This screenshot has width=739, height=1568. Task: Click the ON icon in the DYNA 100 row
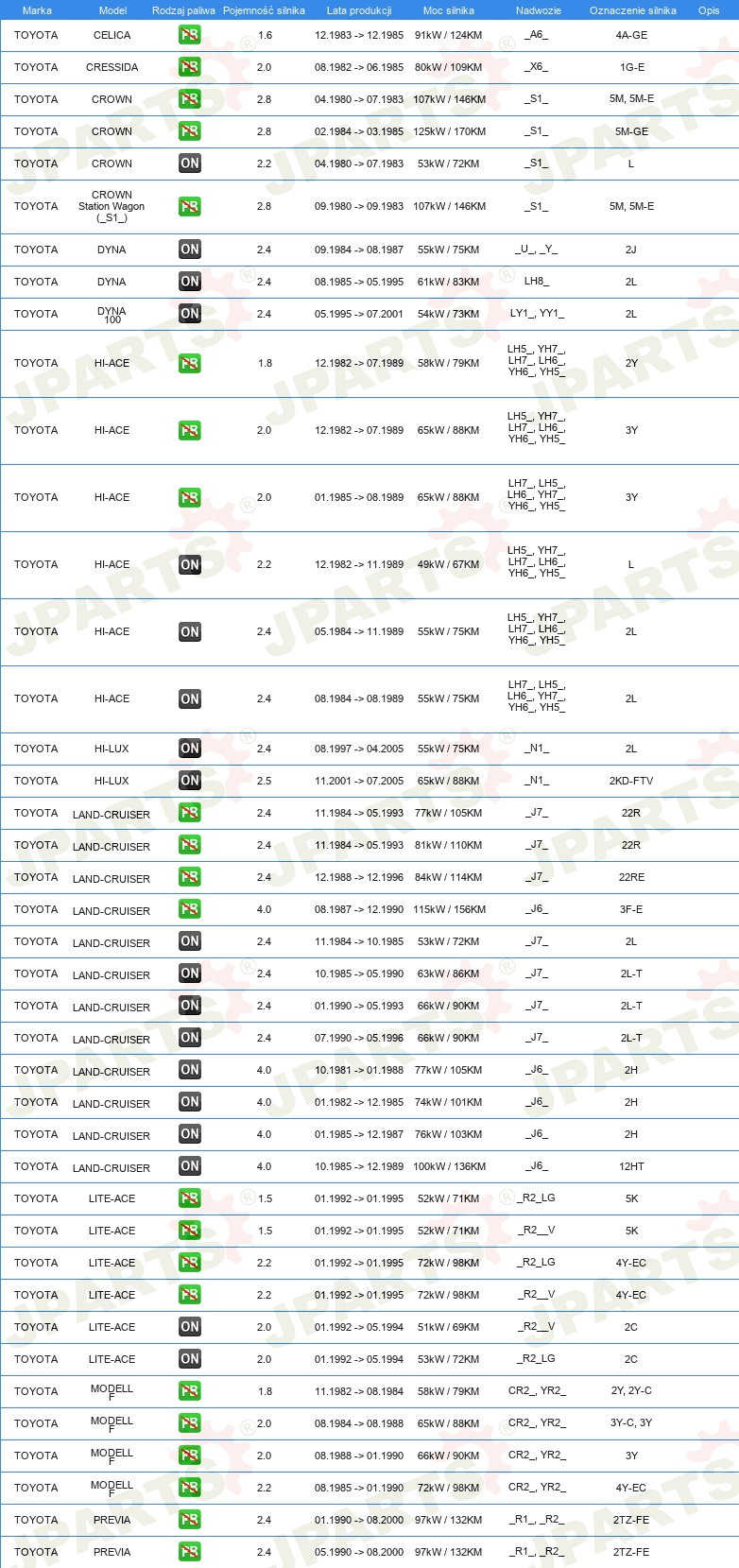coord(190,314)
